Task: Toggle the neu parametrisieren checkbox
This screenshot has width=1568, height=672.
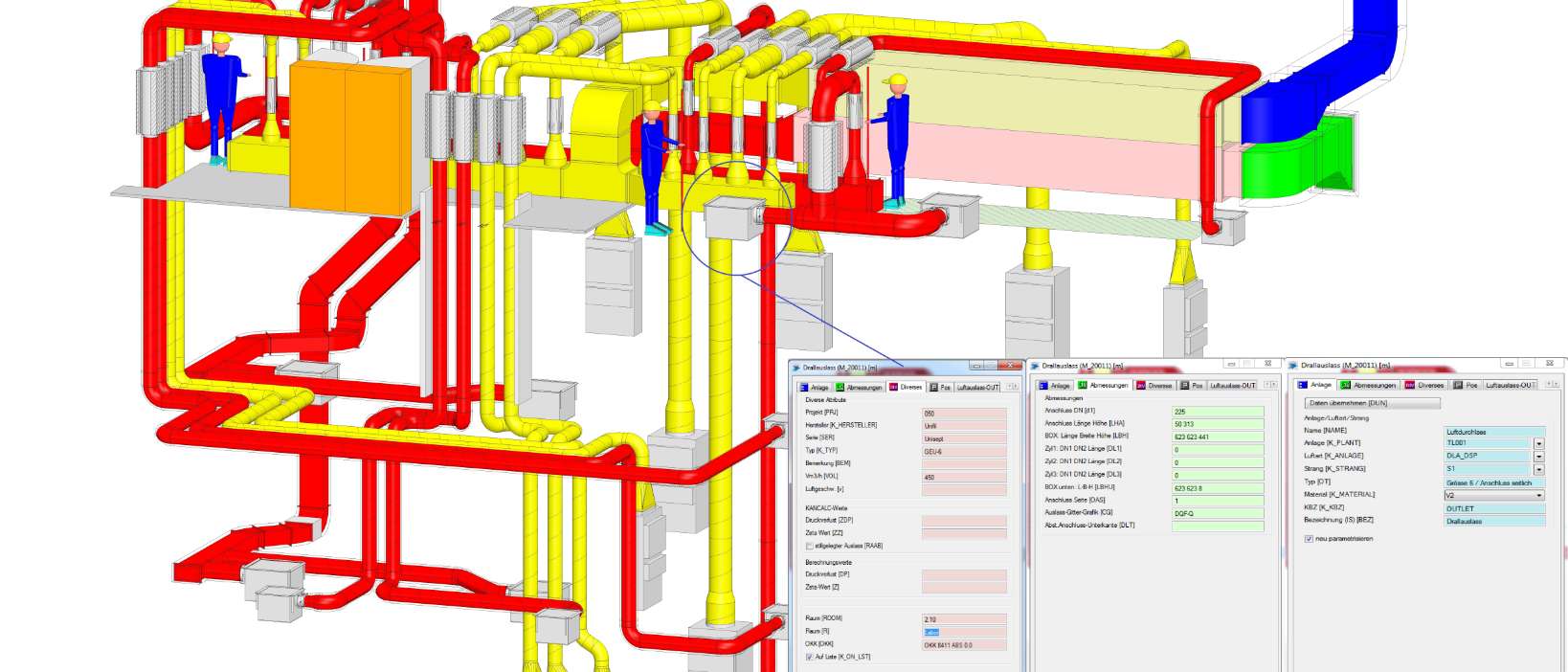Action: [x=1309, y=539]
